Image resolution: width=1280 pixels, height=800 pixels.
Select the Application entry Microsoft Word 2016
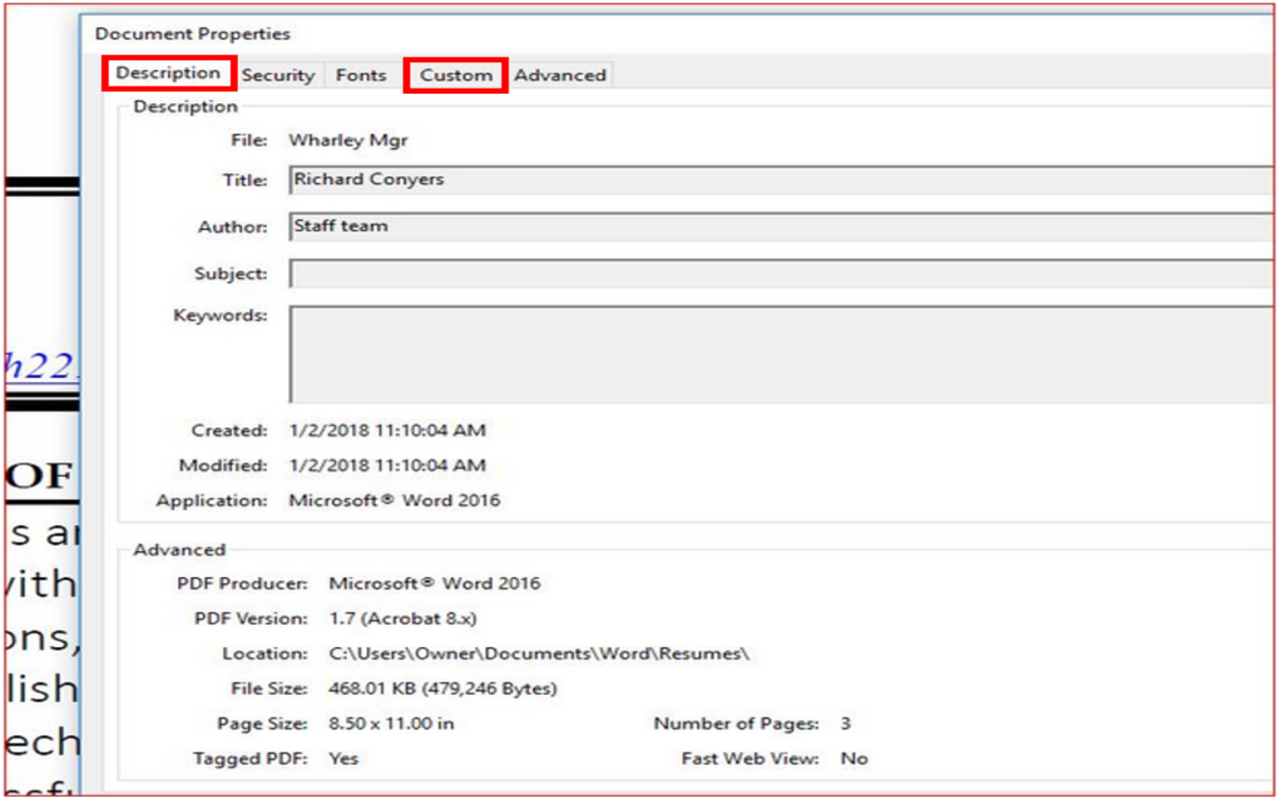(394, 500)
